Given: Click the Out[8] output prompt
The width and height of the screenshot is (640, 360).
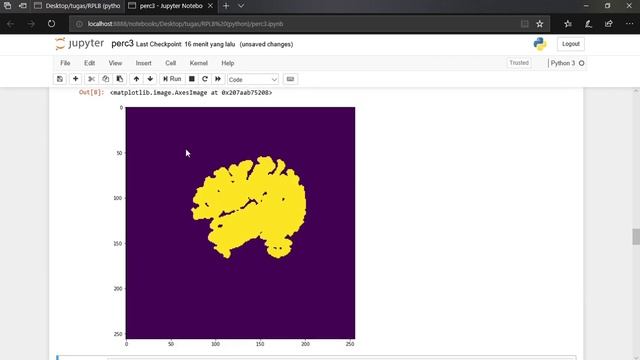Looking at the screenshot, I should coord(91,93).
